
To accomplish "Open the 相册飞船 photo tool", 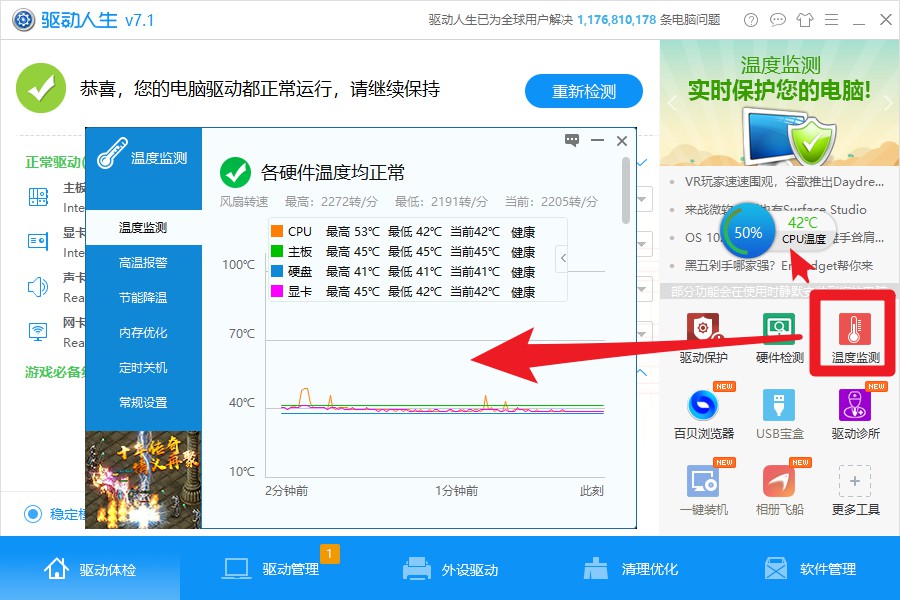I will coord(779,487).
